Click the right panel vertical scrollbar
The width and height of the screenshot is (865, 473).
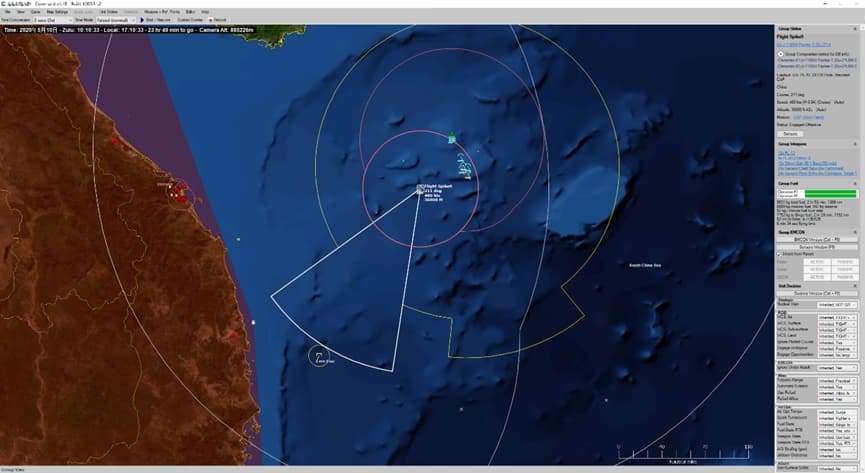(862, 246)
